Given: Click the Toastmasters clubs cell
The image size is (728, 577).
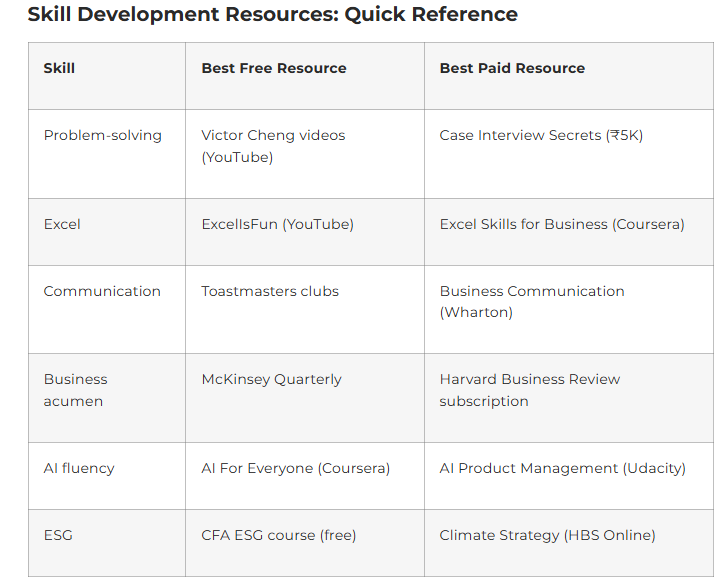Looking at the screenshot, I should [270, 291].
